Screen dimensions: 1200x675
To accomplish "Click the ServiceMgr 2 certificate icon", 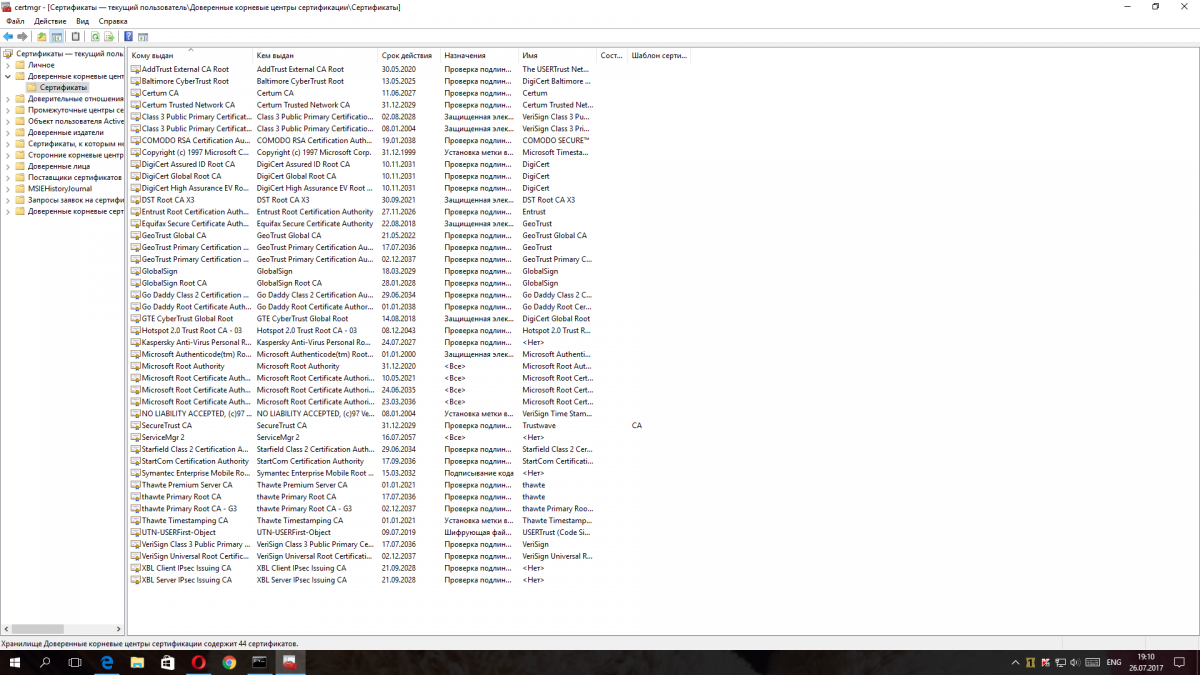I will click(135, 437).
